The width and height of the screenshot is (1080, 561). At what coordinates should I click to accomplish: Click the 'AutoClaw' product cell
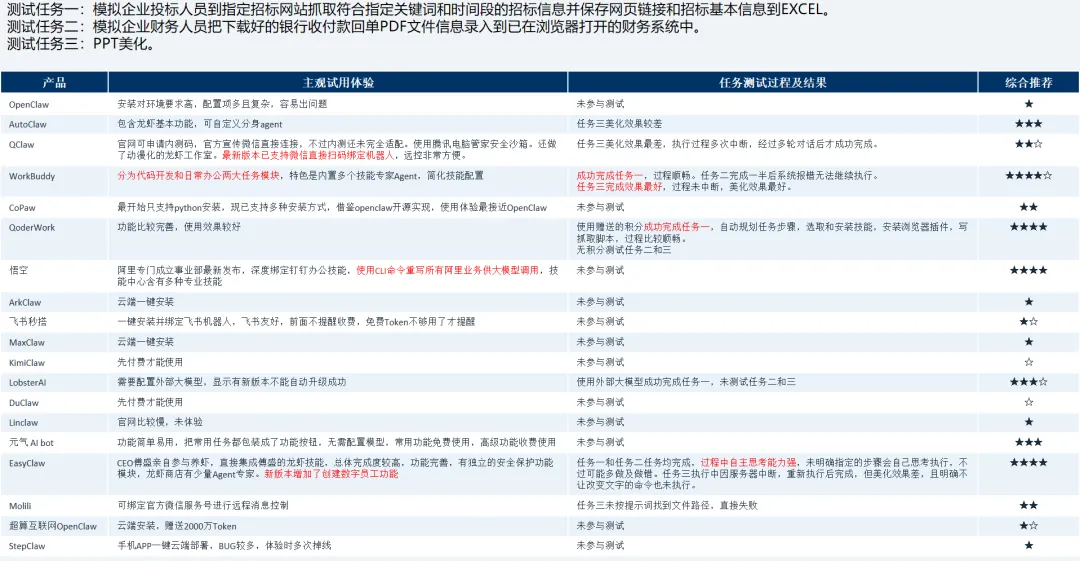point(28,125)
